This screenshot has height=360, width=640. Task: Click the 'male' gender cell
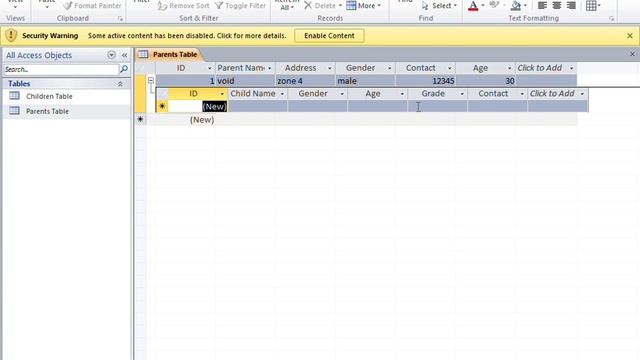point(365,81)
